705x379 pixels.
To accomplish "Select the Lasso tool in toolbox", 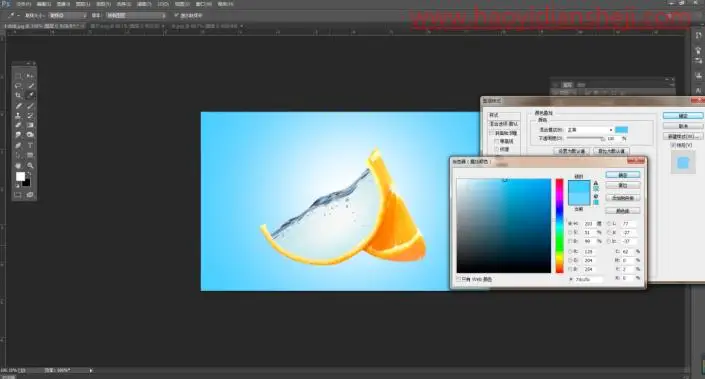I will [18, 85].
